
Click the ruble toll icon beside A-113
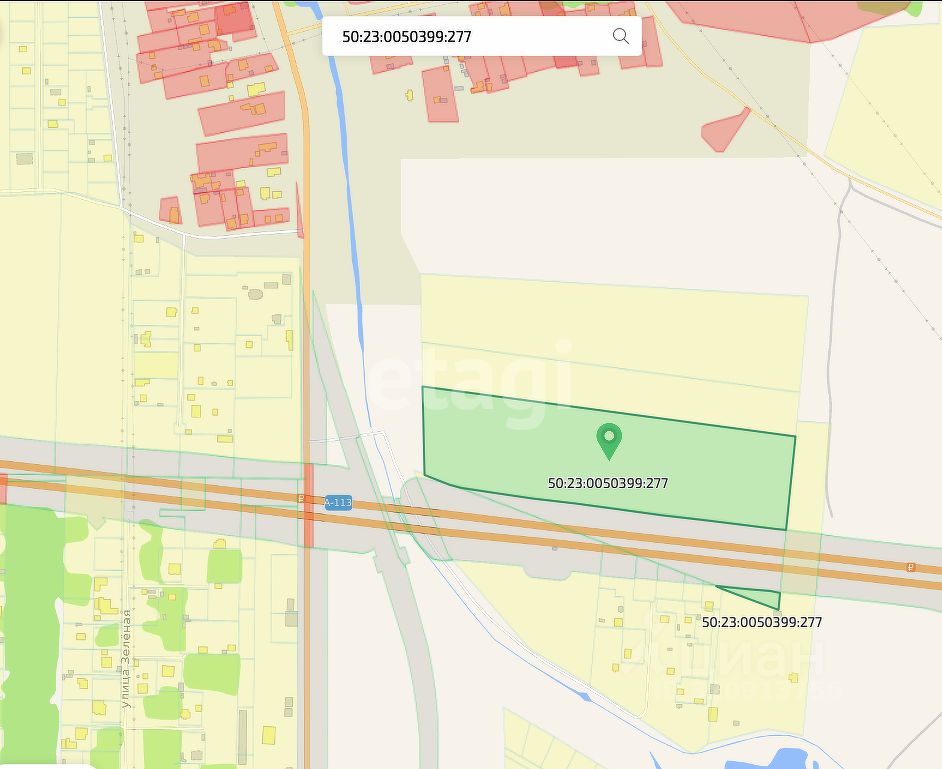point(301,498)
